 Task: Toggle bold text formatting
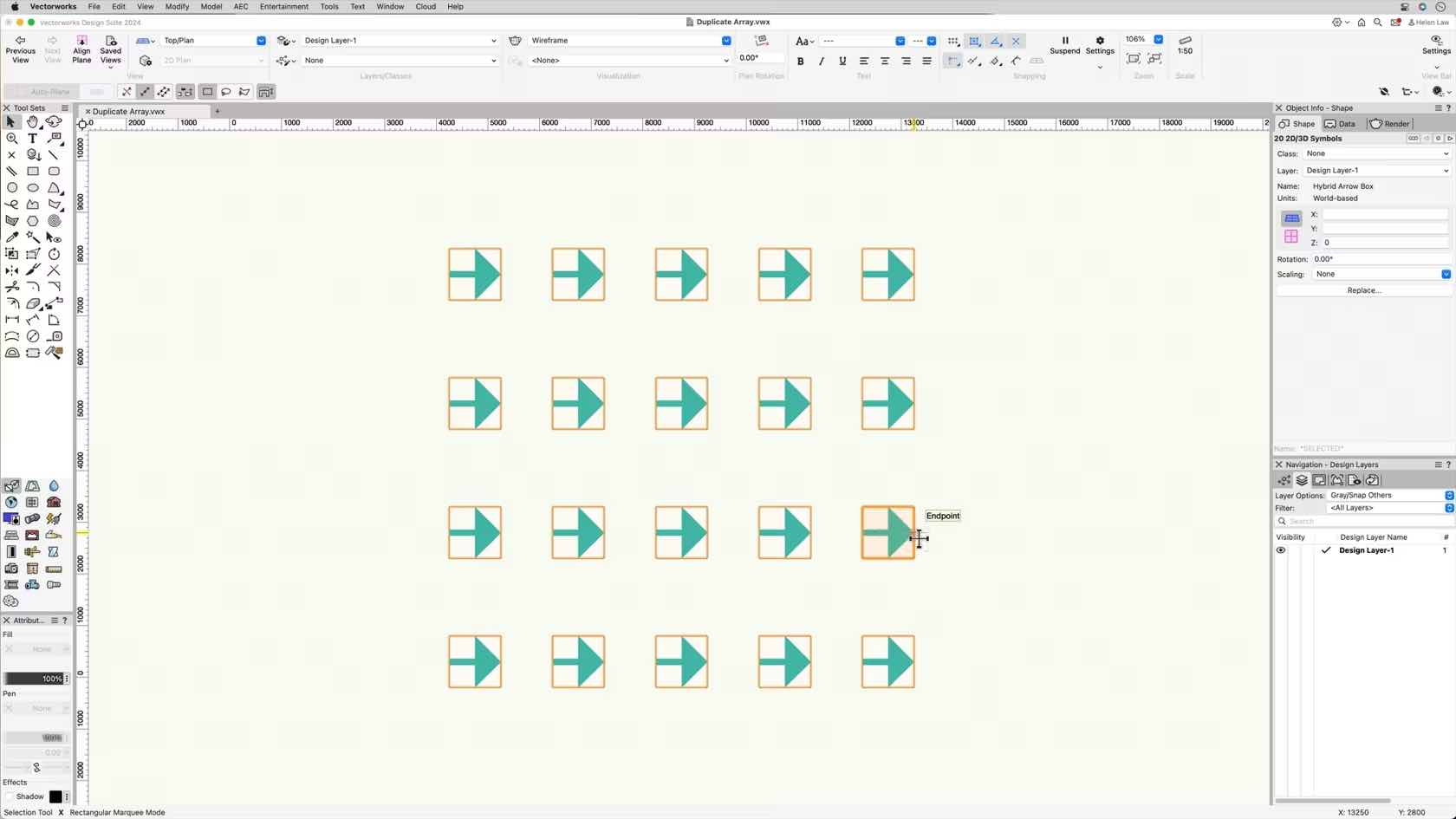click(801, 62)
